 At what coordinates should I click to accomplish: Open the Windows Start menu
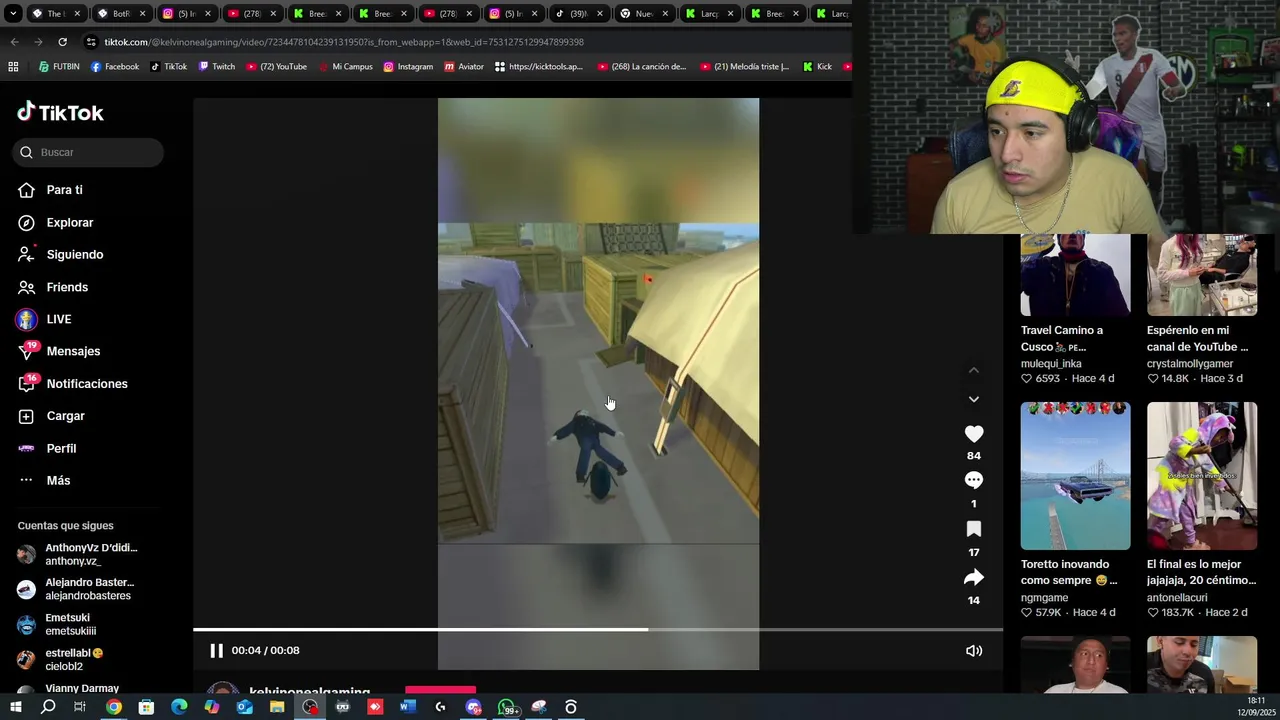[x=15, y=707]
